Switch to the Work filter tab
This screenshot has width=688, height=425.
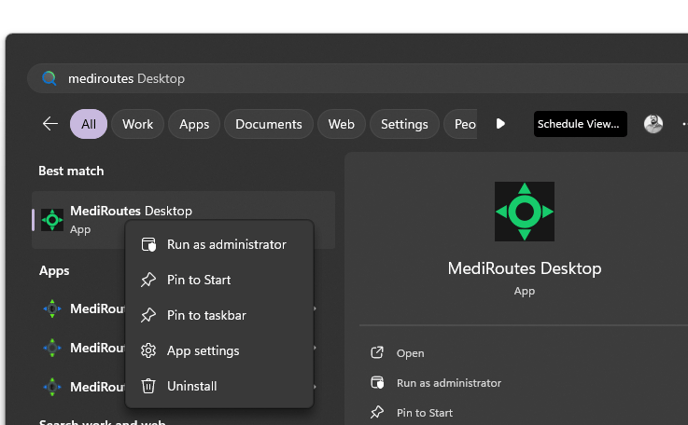(x=138, y=124)
